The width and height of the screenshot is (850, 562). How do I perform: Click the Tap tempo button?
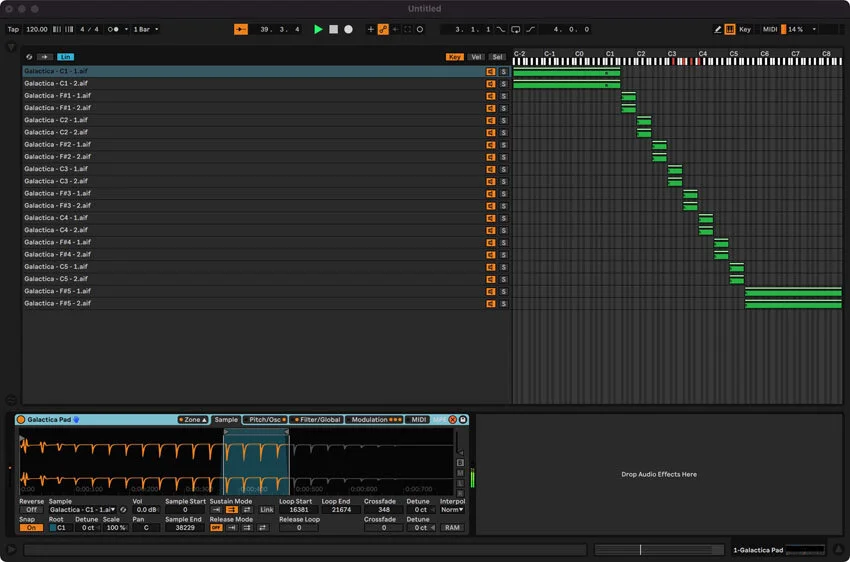13,29
